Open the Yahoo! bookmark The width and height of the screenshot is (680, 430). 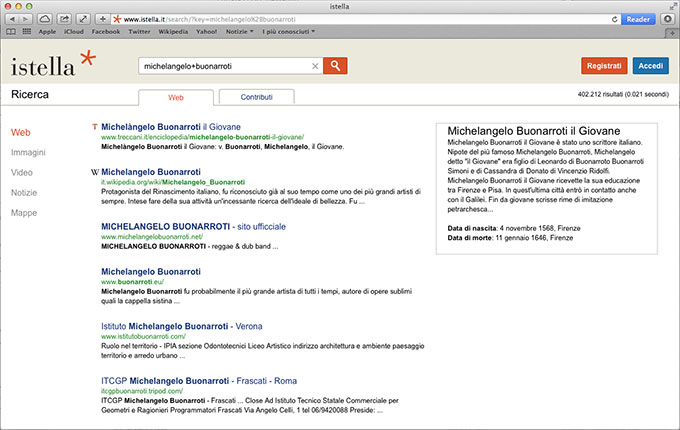coord(206,32)
